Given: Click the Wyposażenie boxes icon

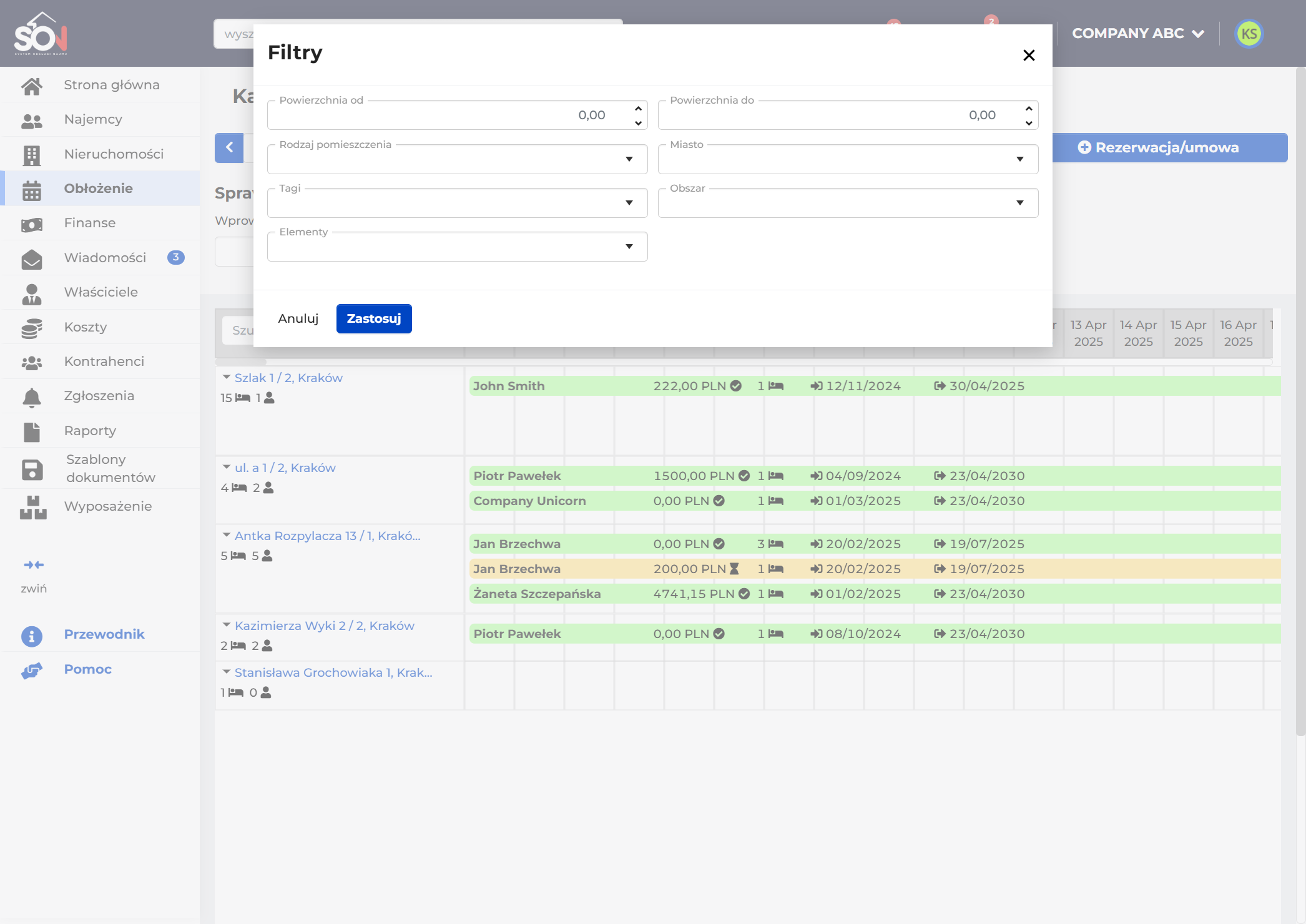Looking at the screenshot, I should click(x=33, y=507).
